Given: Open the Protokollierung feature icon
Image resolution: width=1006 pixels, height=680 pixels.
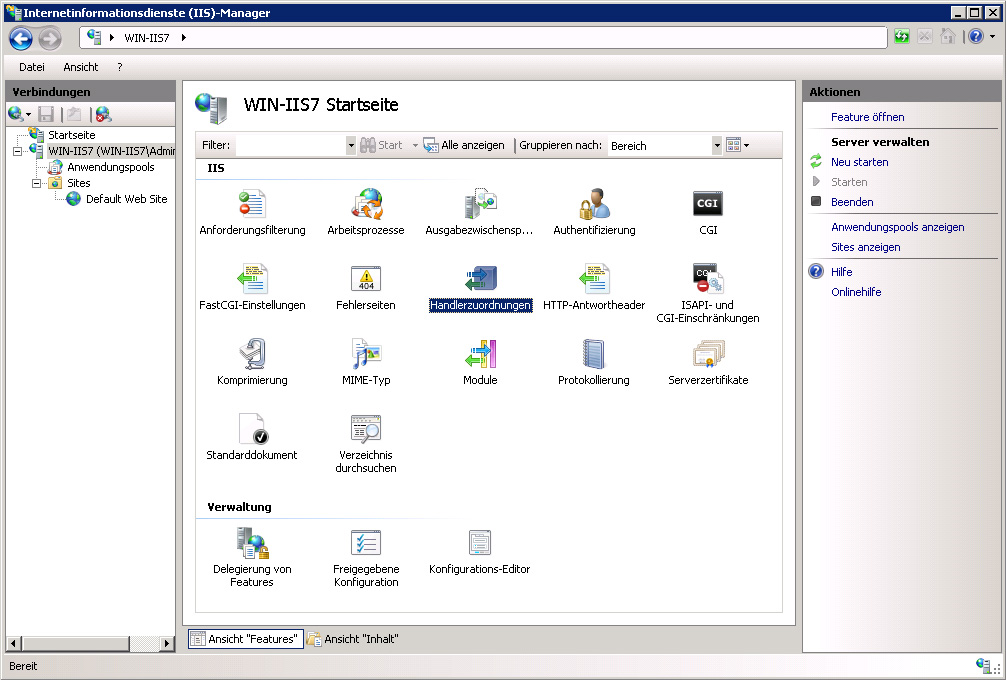Looking at the screenshot, I should click(x=594, y=354).
